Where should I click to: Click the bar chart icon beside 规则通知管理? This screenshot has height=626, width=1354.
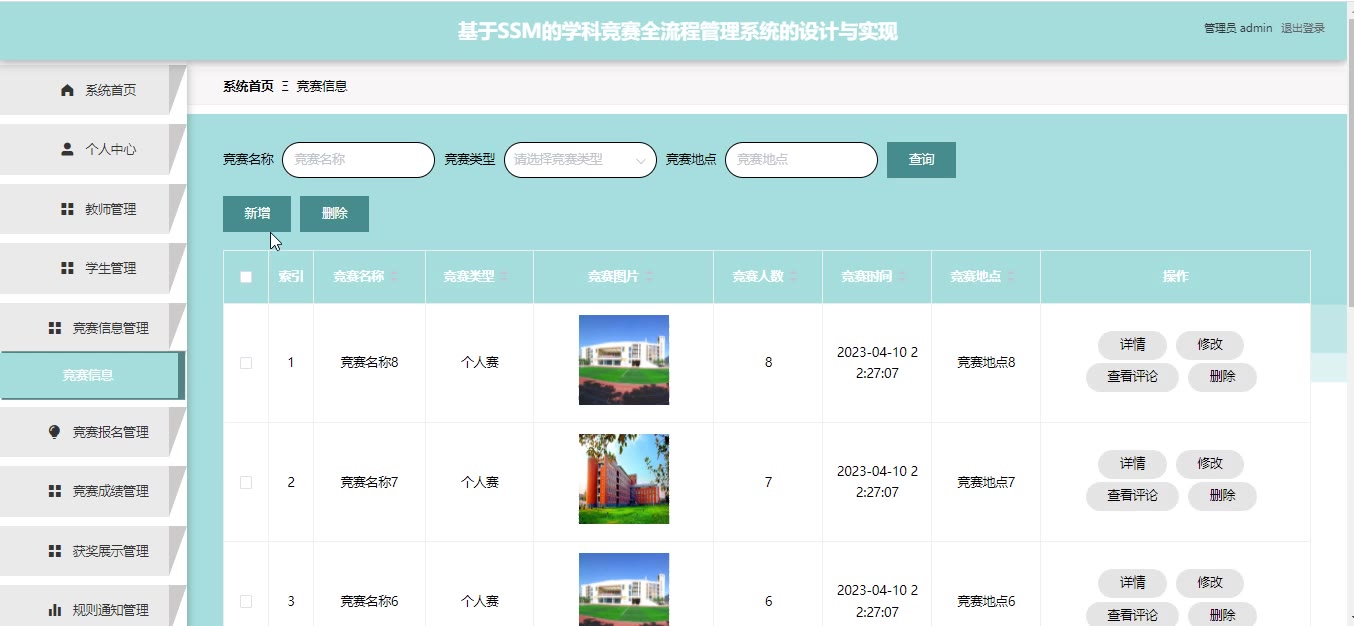tap(55, 610)
